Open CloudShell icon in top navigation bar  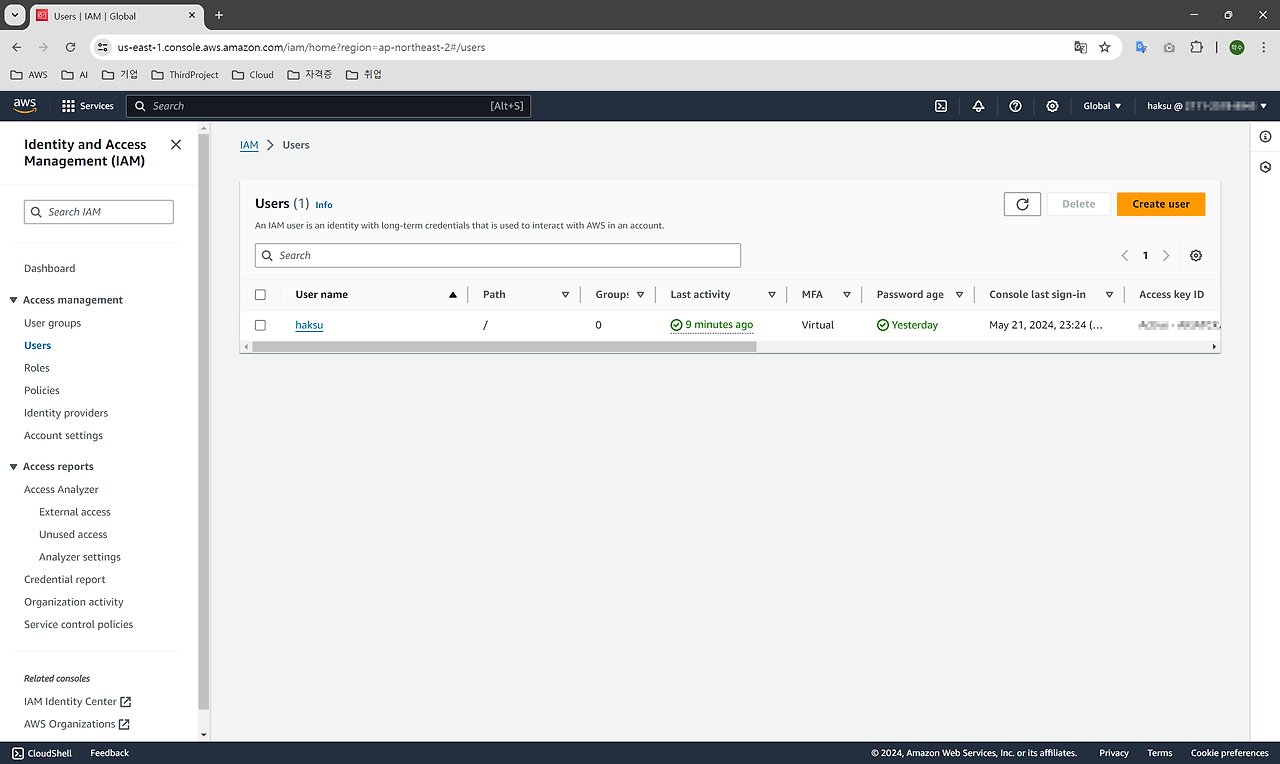point(941,106)
